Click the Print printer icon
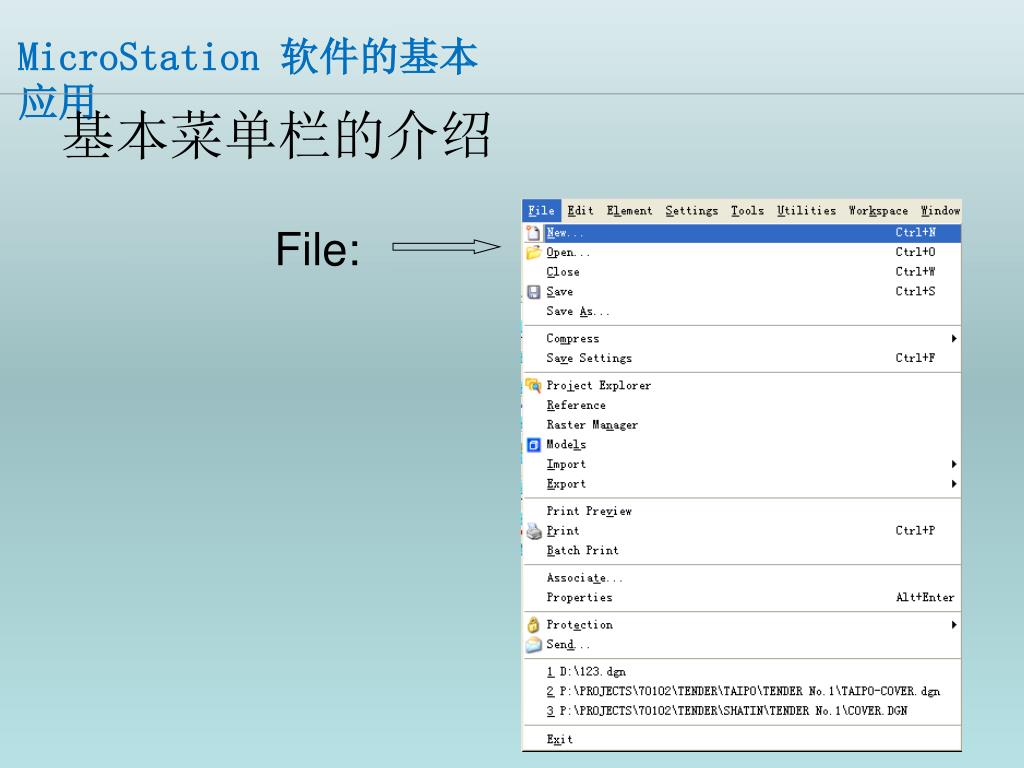 point(534,531)
